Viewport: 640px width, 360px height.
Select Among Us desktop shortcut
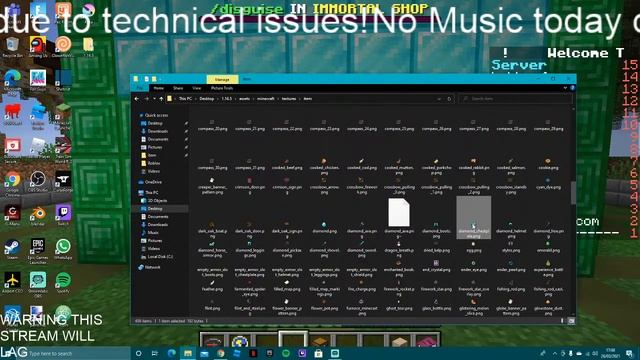38,47
